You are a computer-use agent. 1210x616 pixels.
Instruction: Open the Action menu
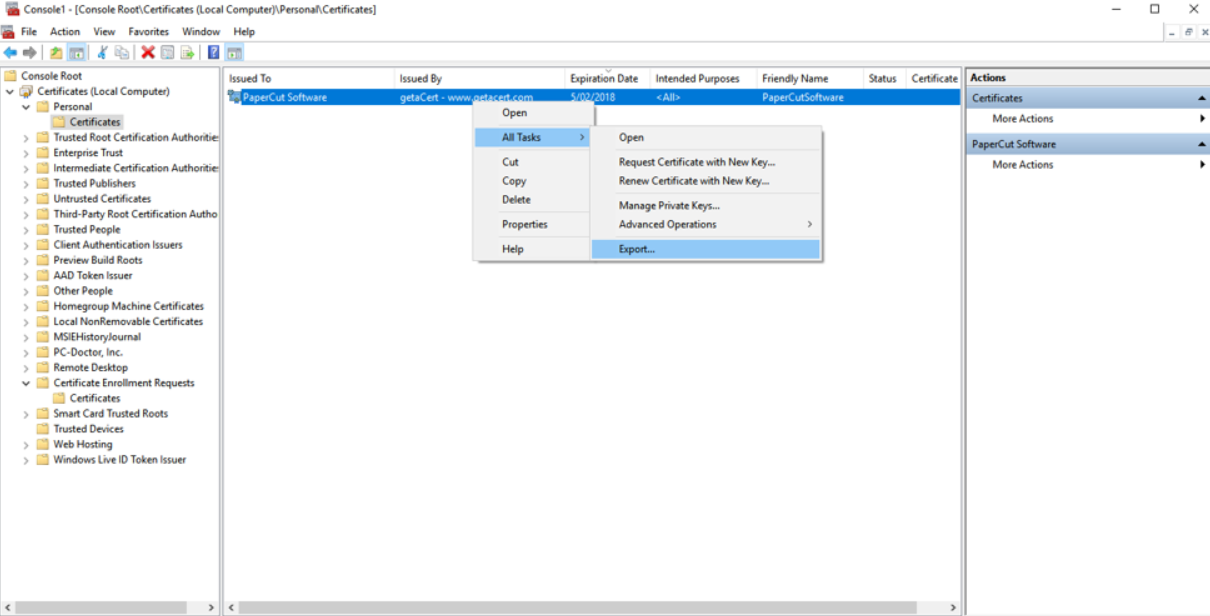point(65,32)
